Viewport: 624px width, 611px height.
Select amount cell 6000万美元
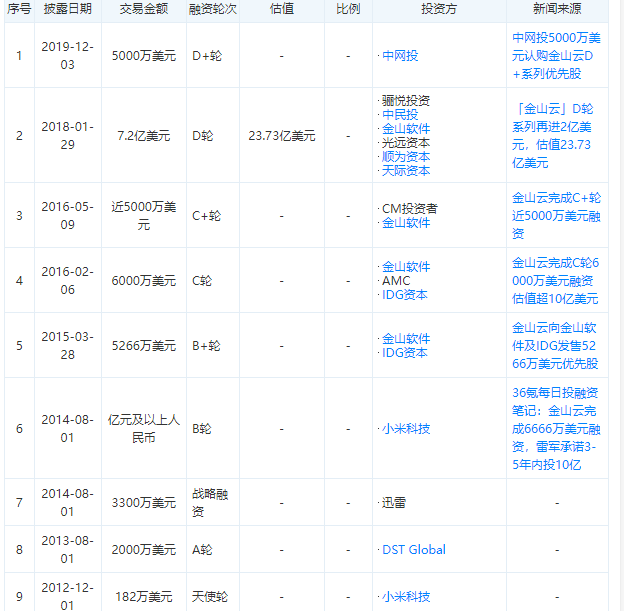(144, 281)
